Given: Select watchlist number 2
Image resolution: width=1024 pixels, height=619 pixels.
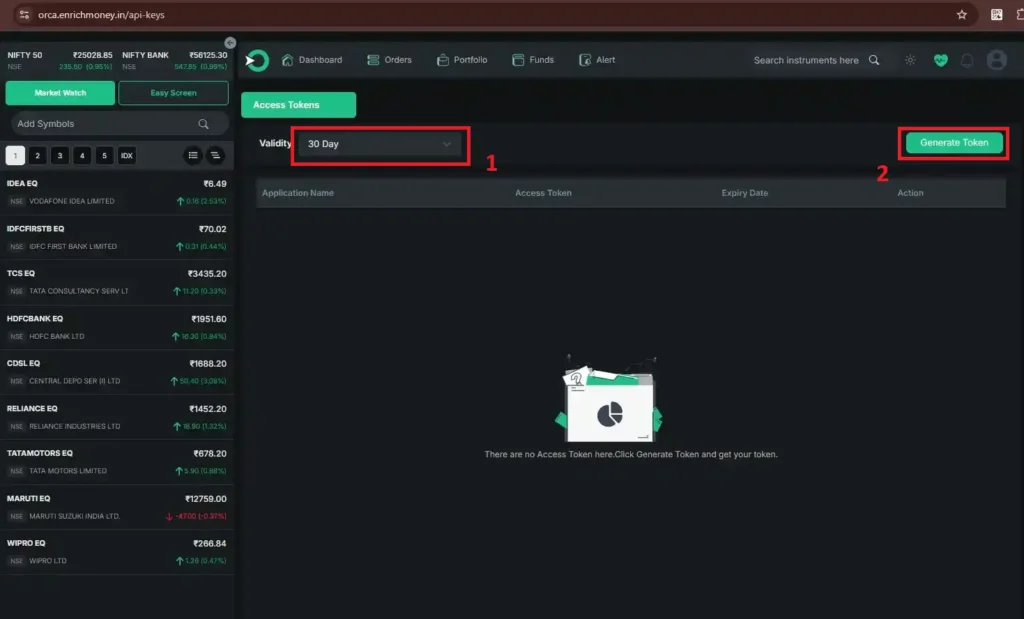Looking at the screenshot, I should [x=37, y=155].
